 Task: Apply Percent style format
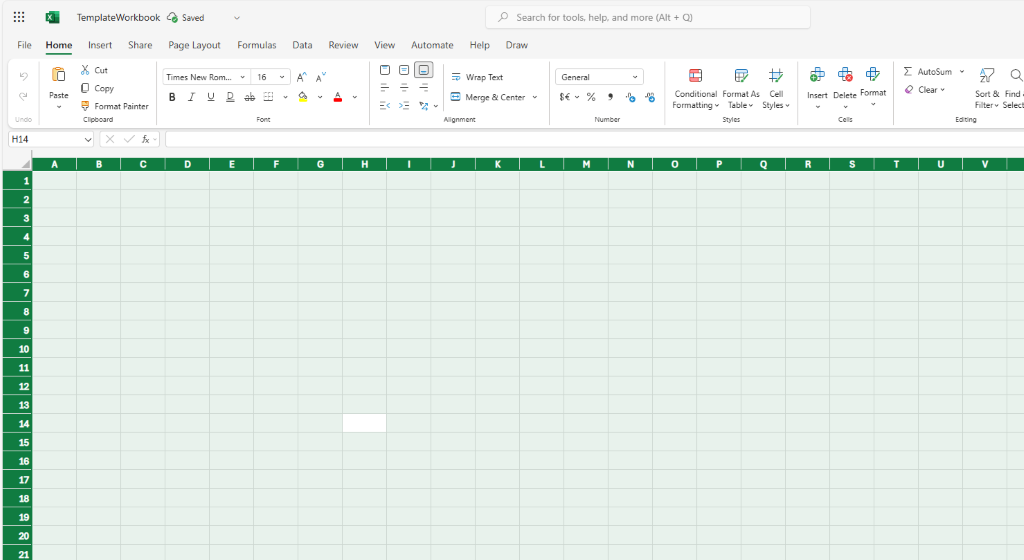click(591, 97)
